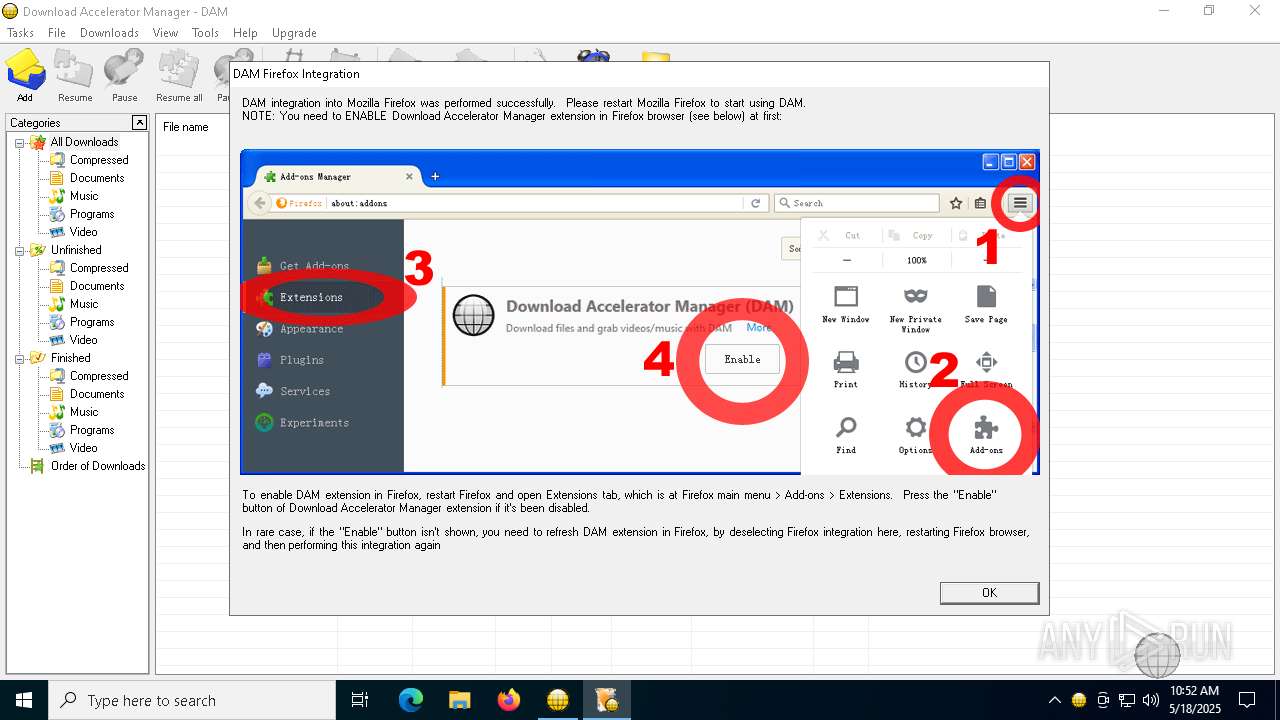
Task: Click the Add download toolbar icon
Action: click(x=25, y=76)
